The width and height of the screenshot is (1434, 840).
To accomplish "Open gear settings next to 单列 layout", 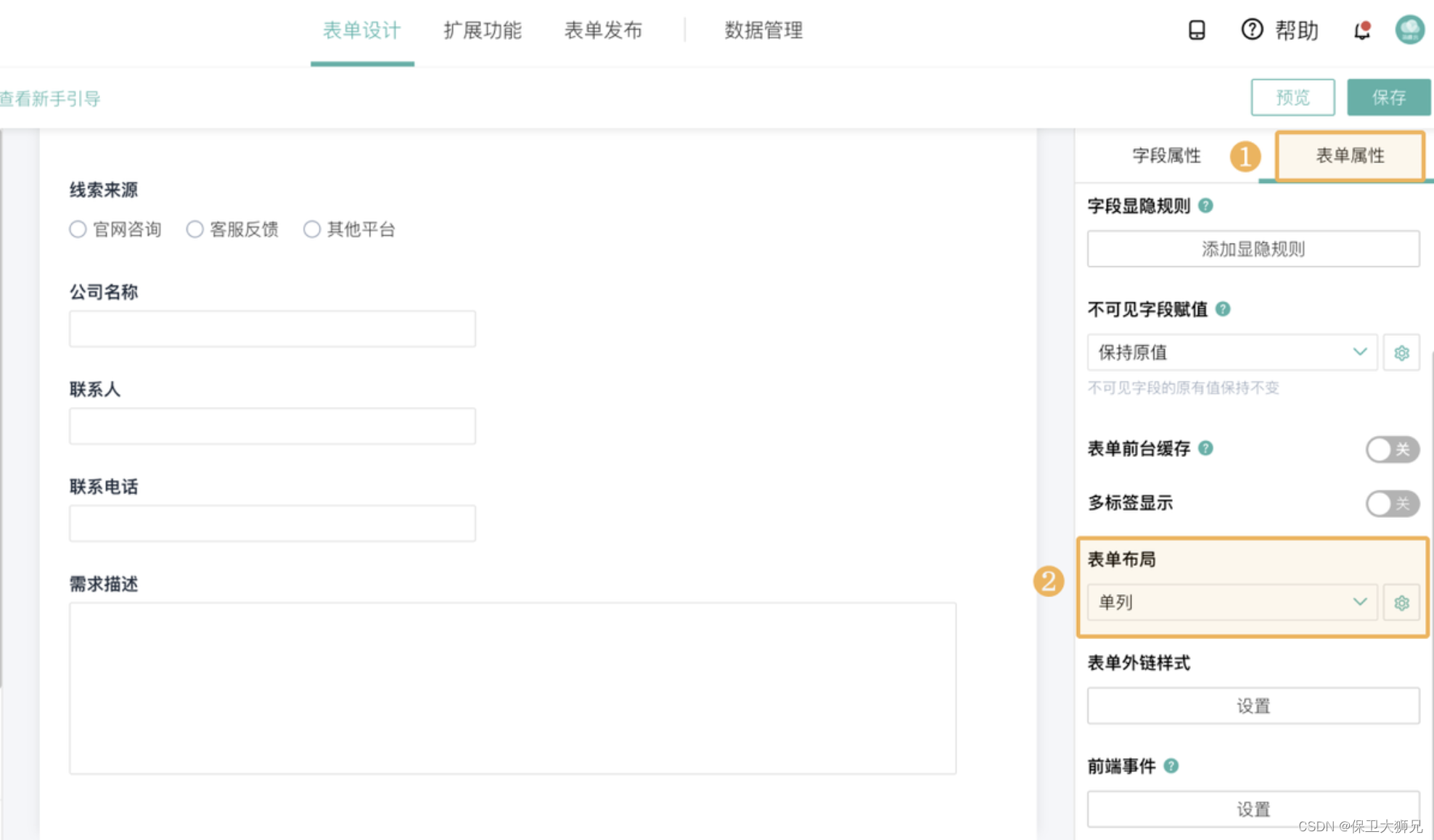I will pos(1401,603).
